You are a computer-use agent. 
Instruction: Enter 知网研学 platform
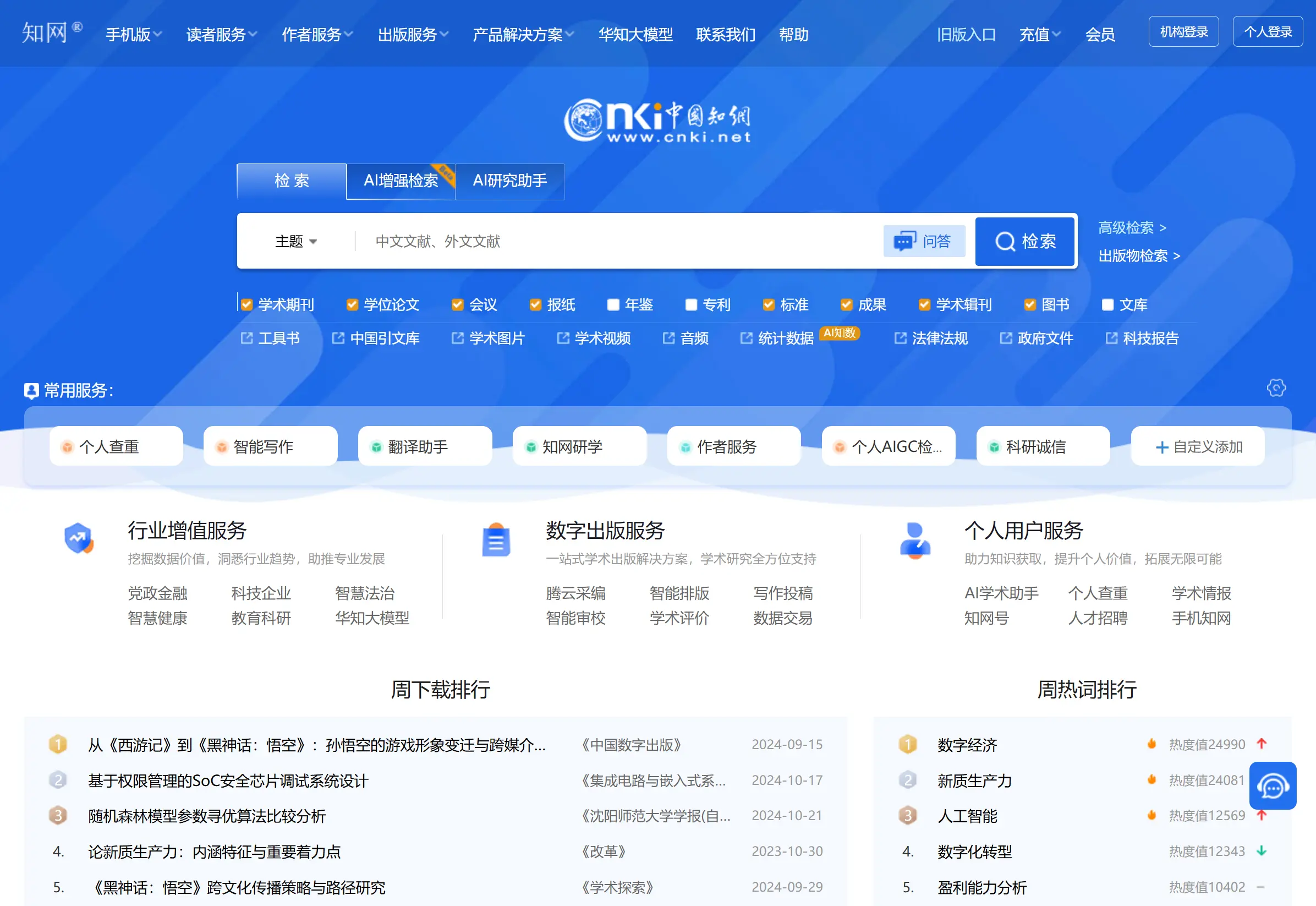[579, 446]
